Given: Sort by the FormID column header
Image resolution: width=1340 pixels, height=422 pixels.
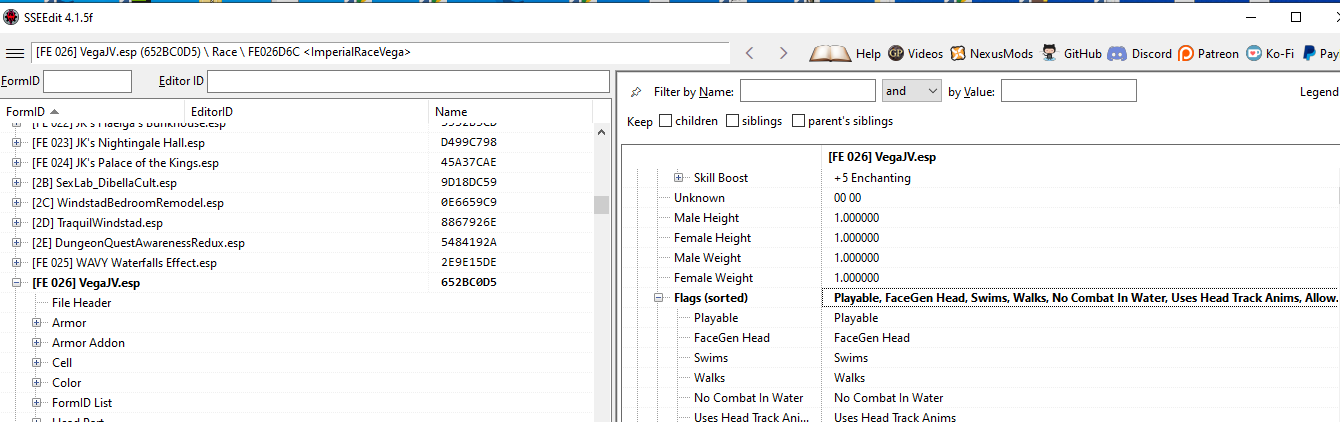Looking at the screenshot, I should (93, 112).
